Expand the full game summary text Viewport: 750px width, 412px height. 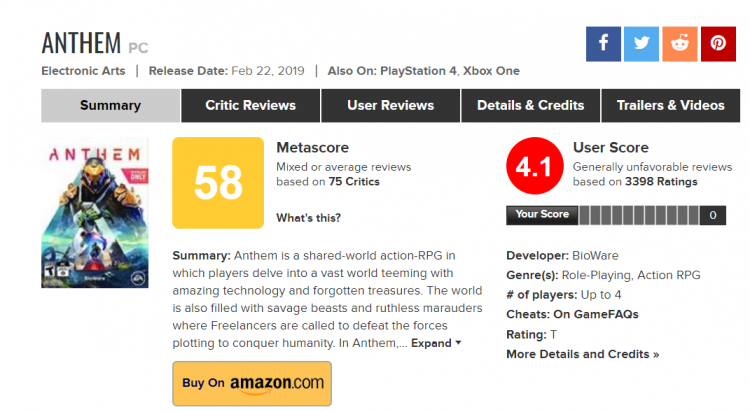pyautogui.click(x=437, y=343)
